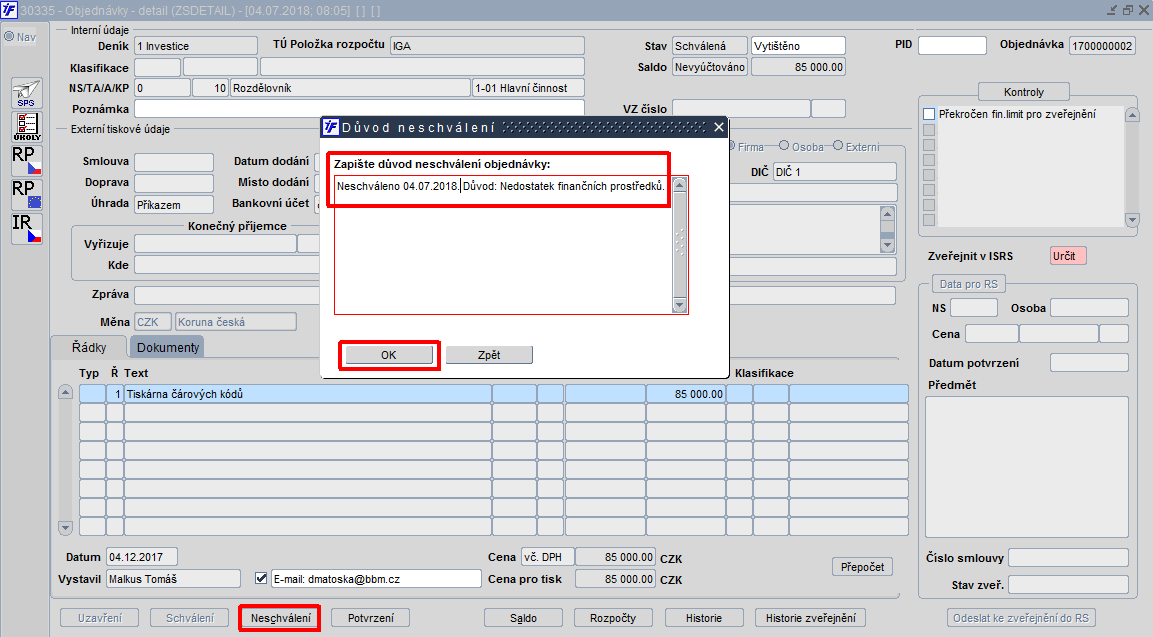Open the Rozpočty button
1153x637 pixels.
(x=613, y=618)
